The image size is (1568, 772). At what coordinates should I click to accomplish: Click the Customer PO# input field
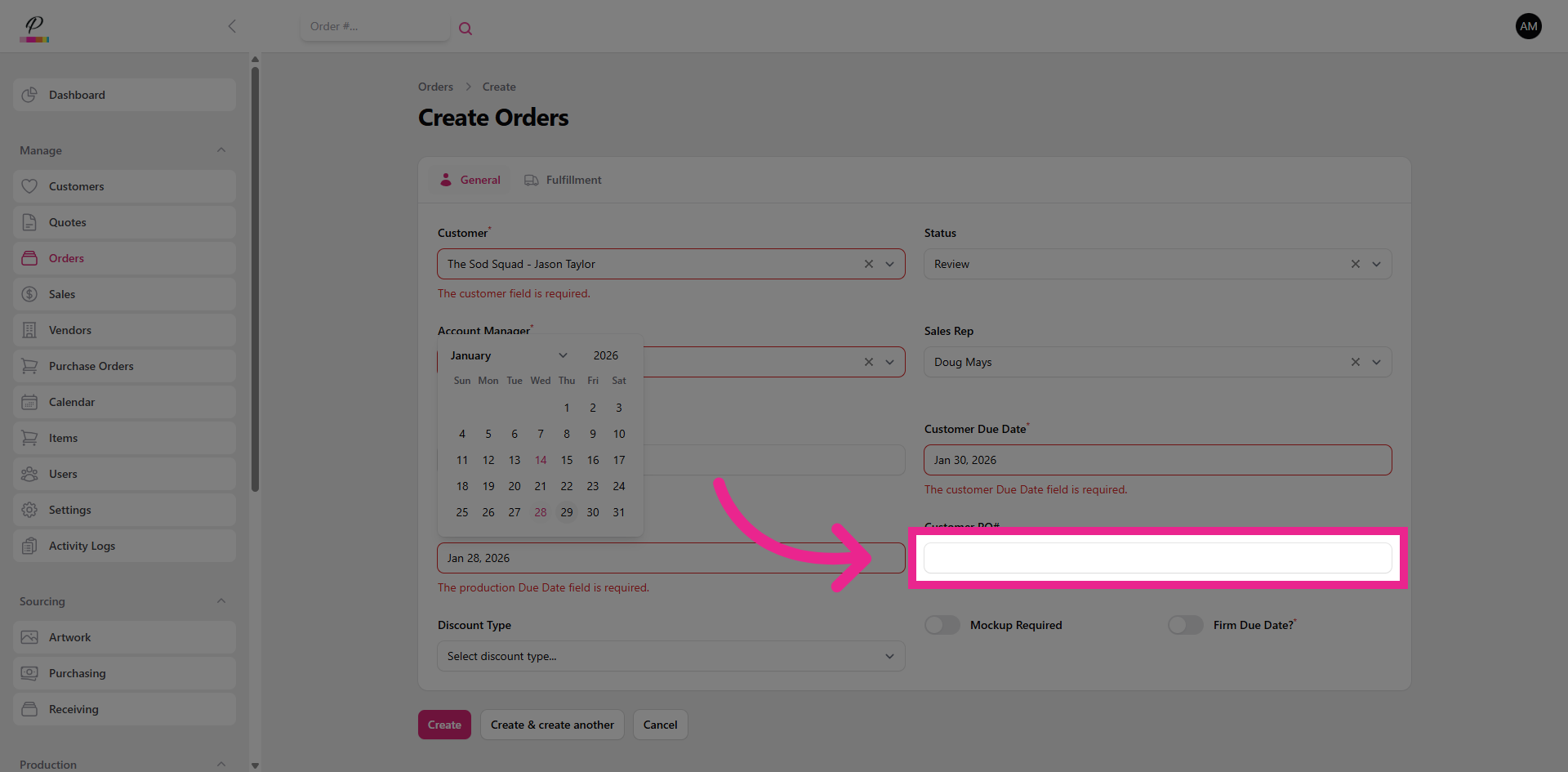coord(1156,558)
